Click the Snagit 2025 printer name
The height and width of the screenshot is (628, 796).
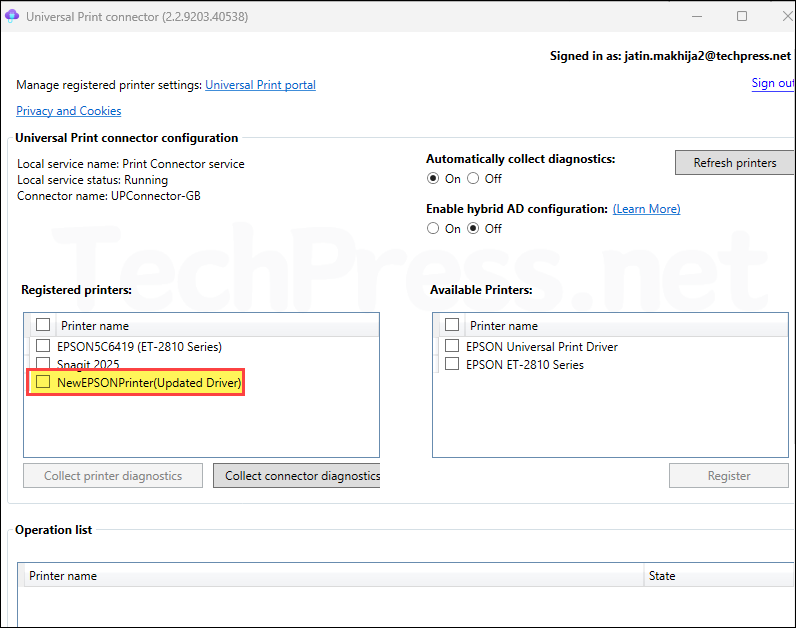coord(88,364)
